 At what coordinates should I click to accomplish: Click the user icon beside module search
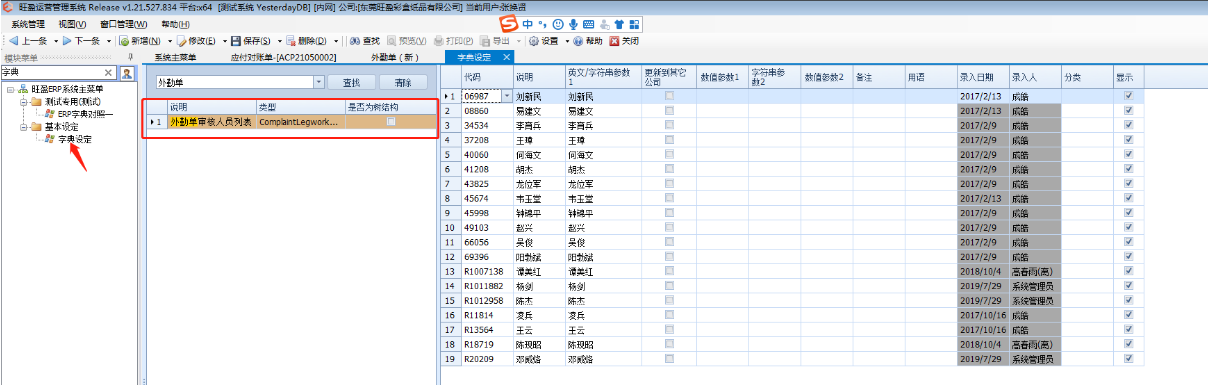(127, 73)
